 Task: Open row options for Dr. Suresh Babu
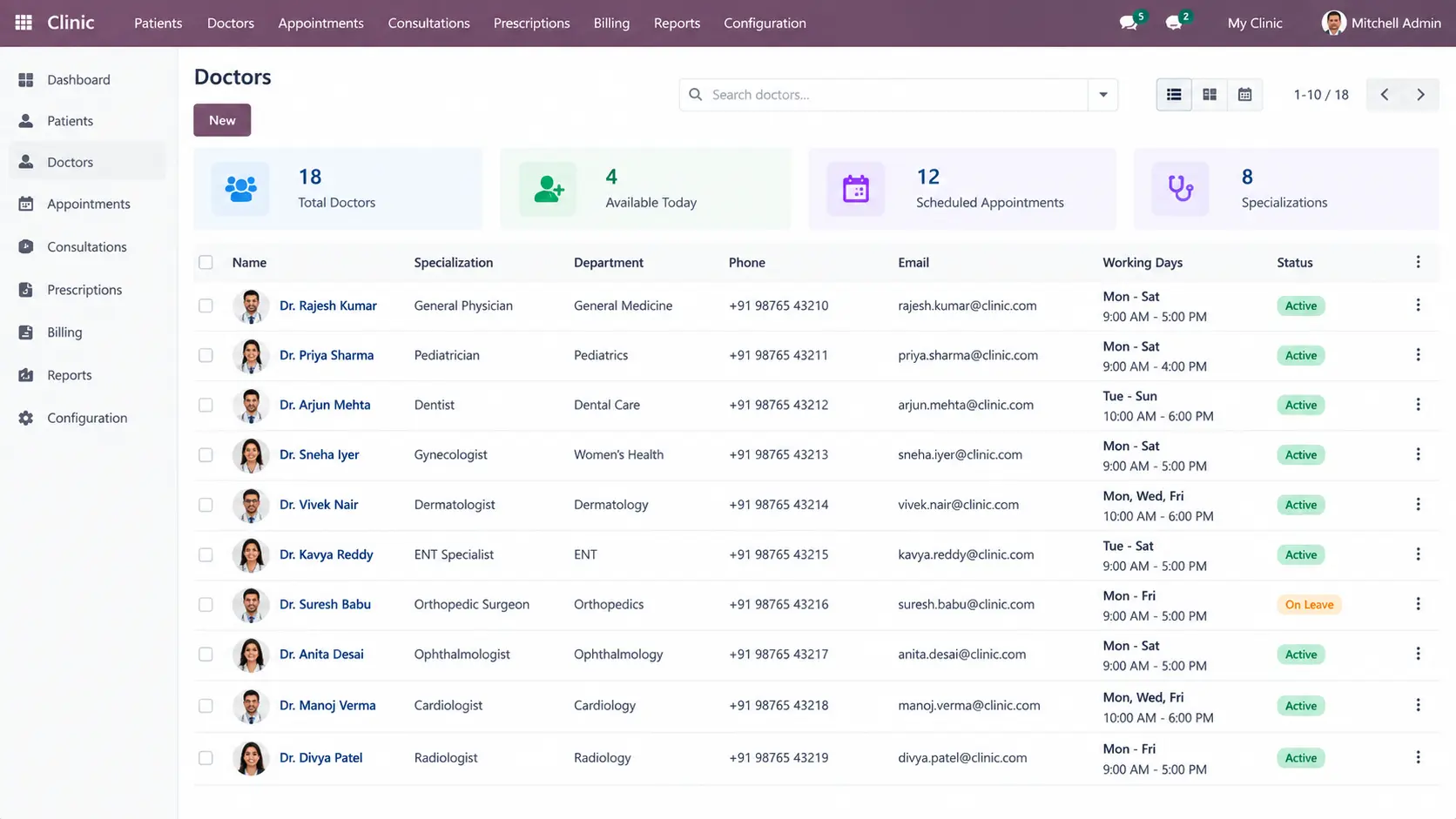(x=1418, y=604)
